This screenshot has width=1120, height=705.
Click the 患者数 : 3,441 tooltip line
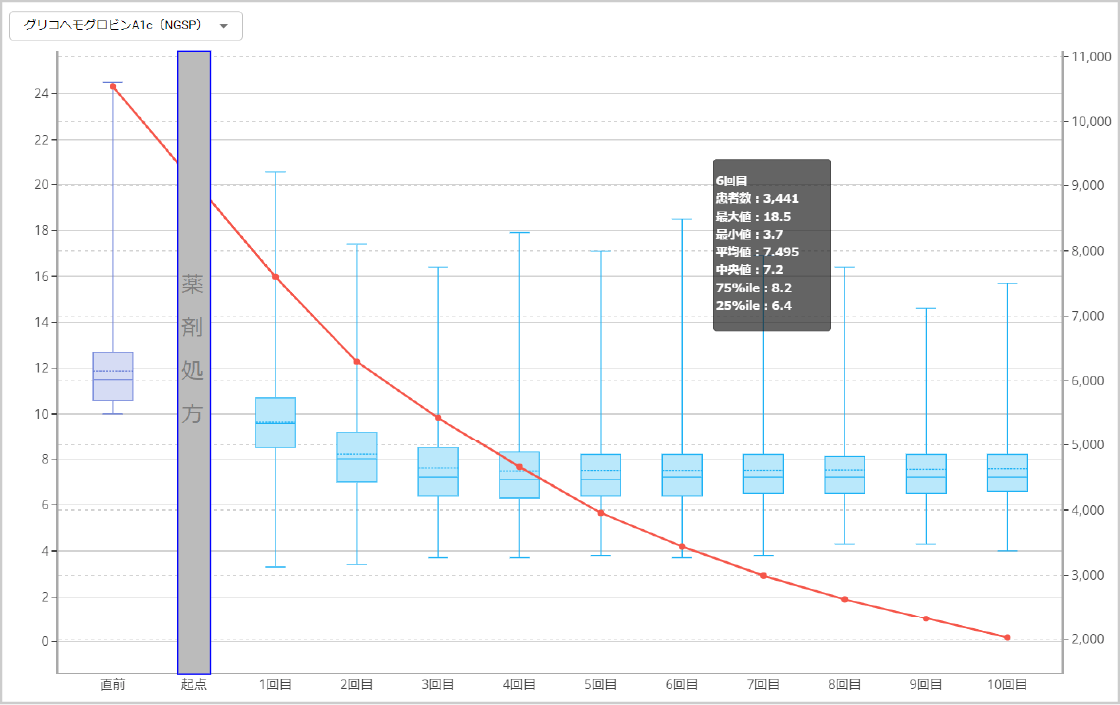(757, 199)
